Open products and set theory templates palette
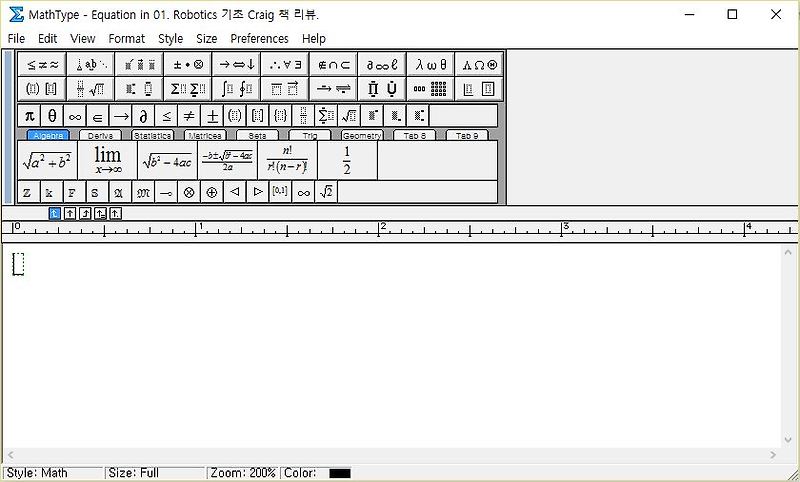This screenshot has width=800, height=482. pos(382,89)
